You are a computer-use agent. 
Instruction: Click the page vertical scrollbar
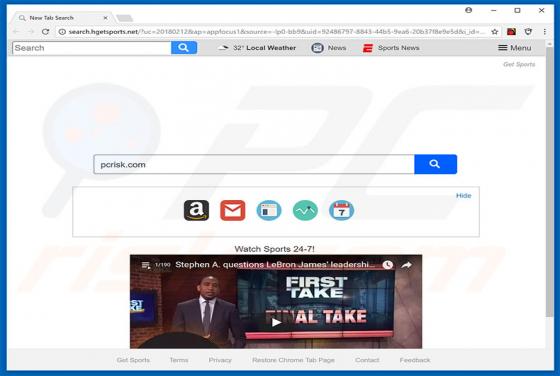[549, 182]
